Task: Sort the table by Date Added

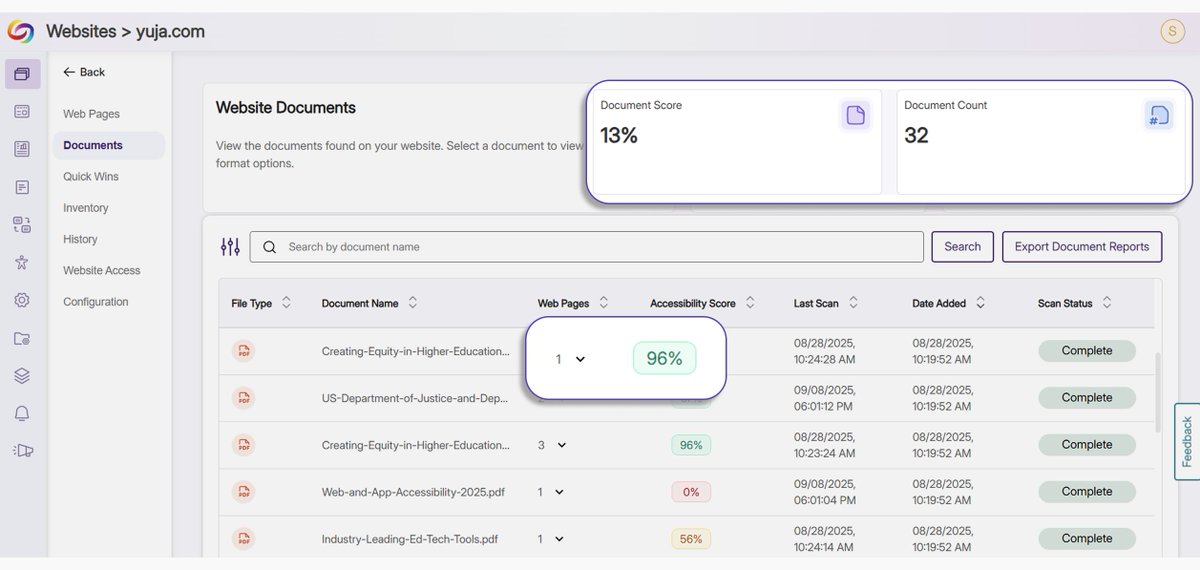Action: pyautogui.click(x=980, y=303)
